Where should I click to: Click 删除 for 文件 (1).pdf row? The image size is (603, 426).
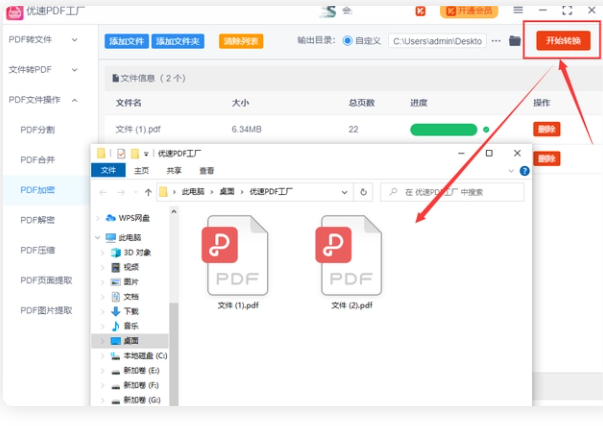(546, 129)
